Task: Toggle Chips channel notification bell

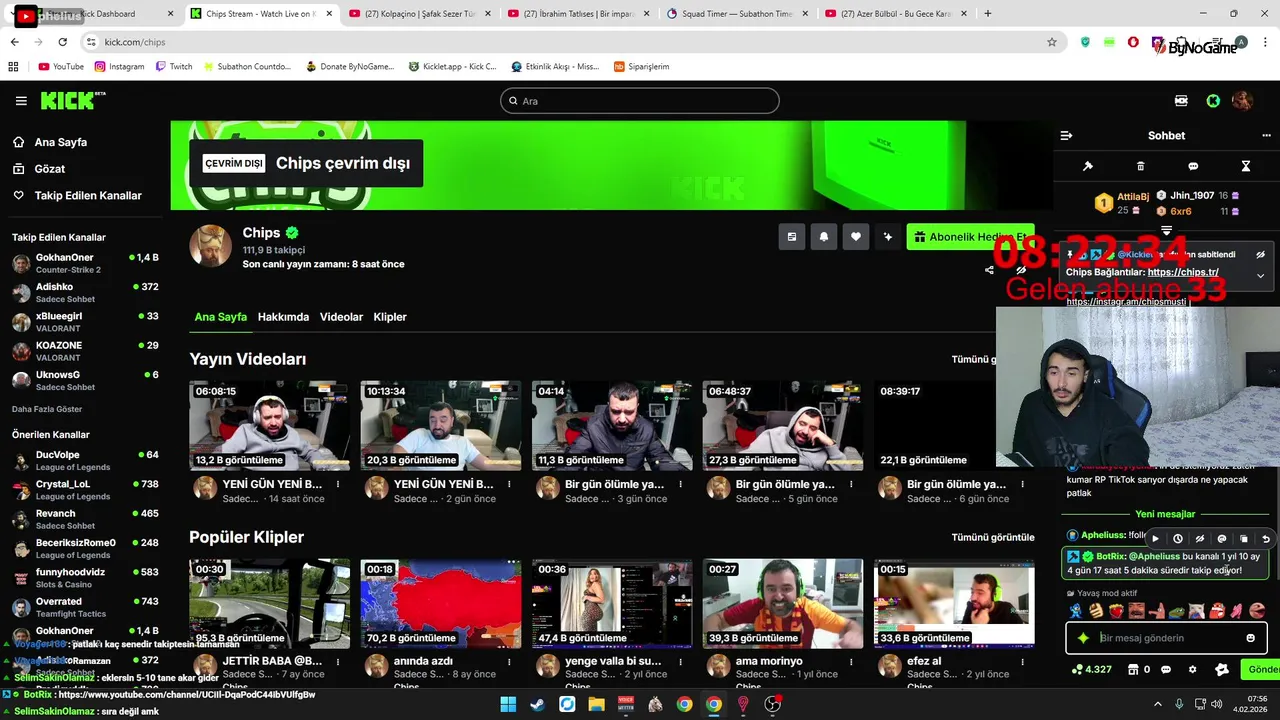Action: (824, 237)
